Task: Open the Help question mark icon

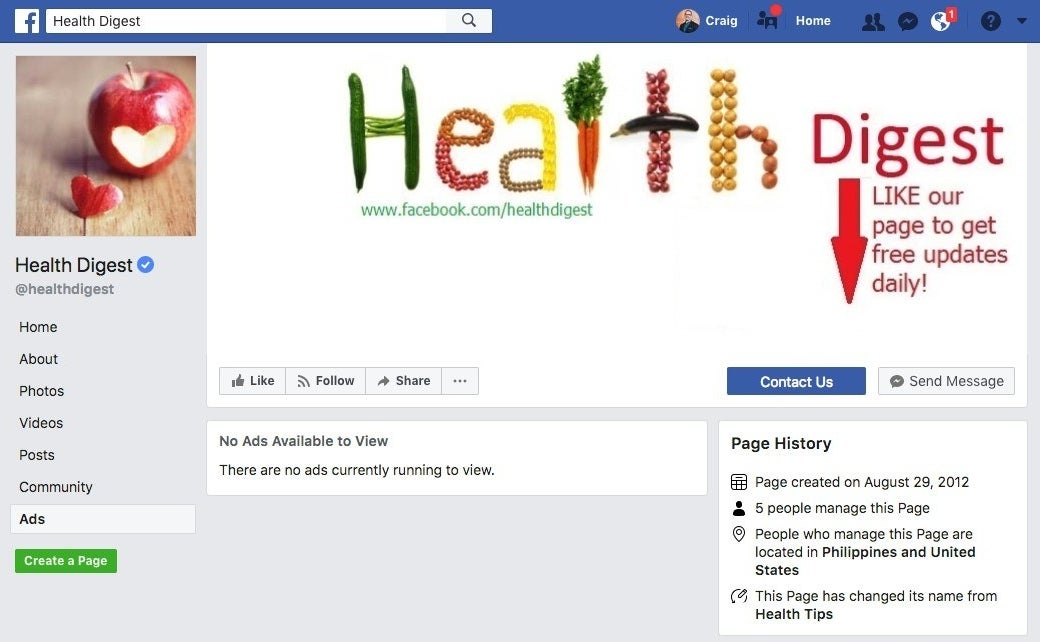Action: 990,21
